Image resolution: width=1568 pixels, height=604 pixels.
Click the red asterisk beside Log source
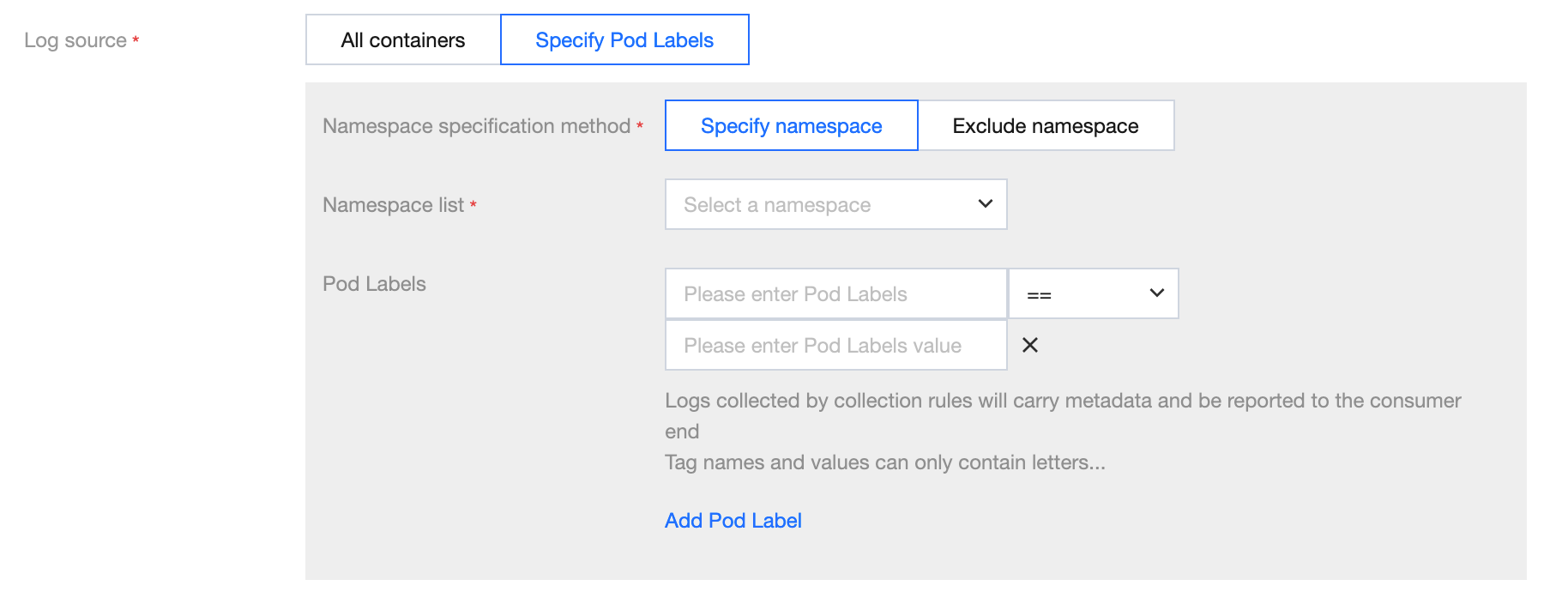pyautogui.click(x=136, y=39)
